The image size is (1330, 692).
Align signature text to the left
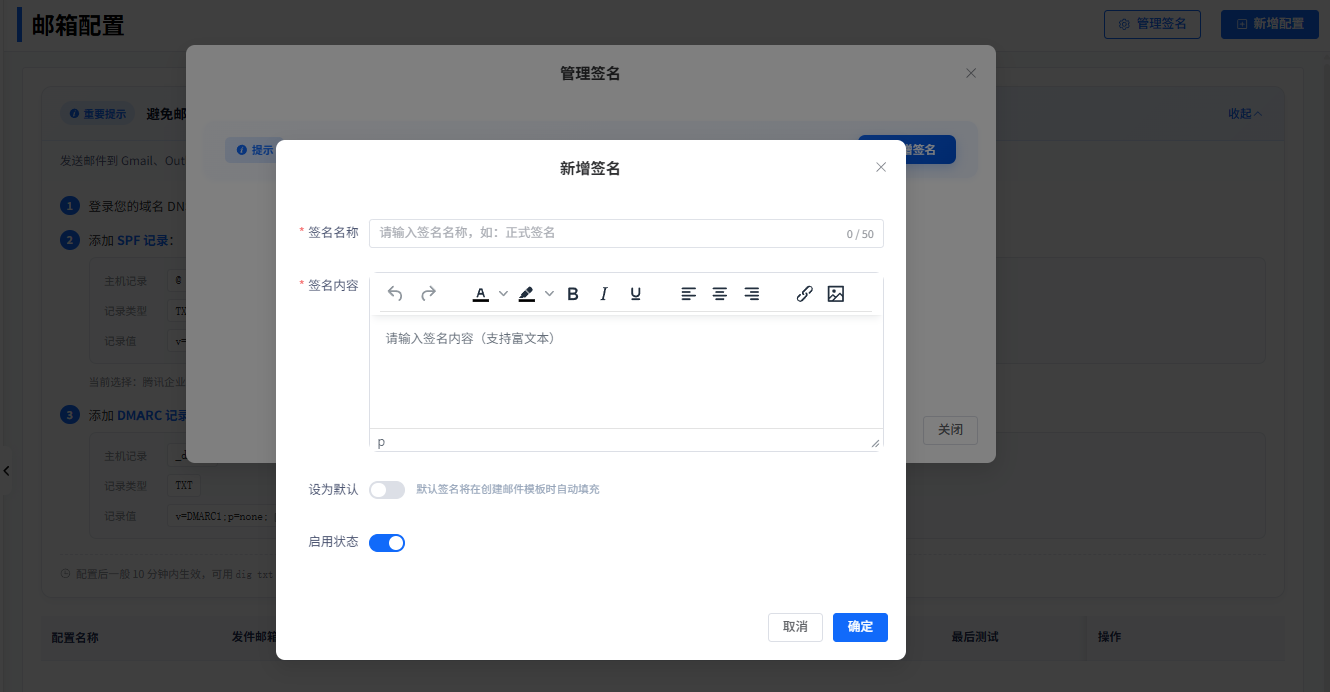click(688, 294)
